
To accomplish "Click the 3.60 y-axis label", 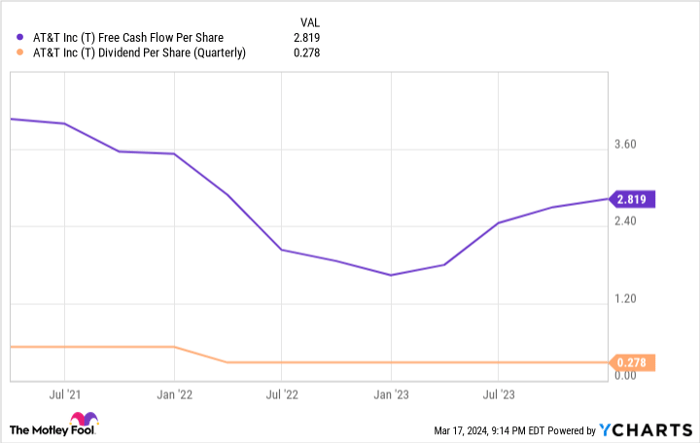I will tap(626, 145).
